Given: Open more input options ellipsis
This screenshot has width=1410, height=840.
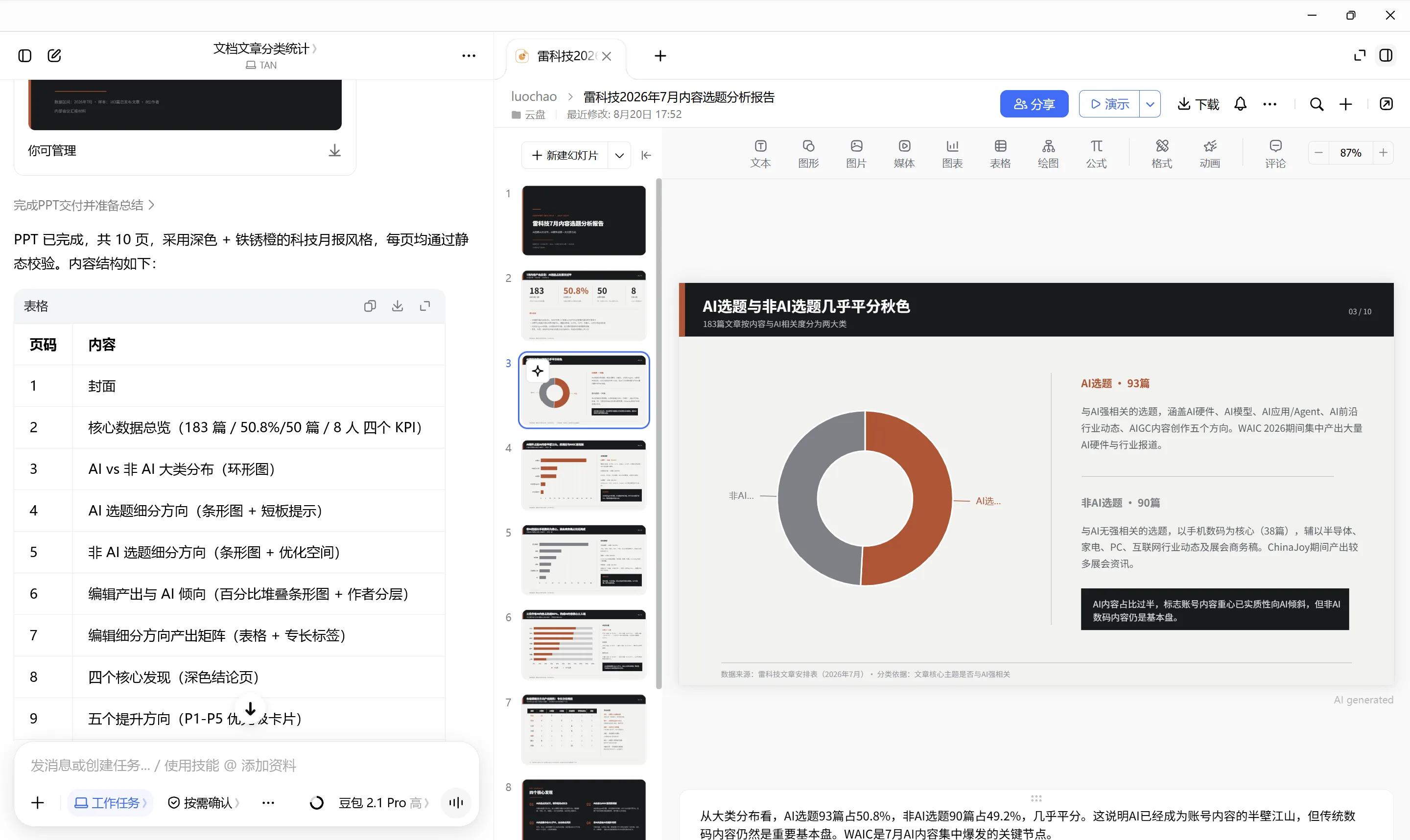Looking at the screenshot, I should [268, 803].
